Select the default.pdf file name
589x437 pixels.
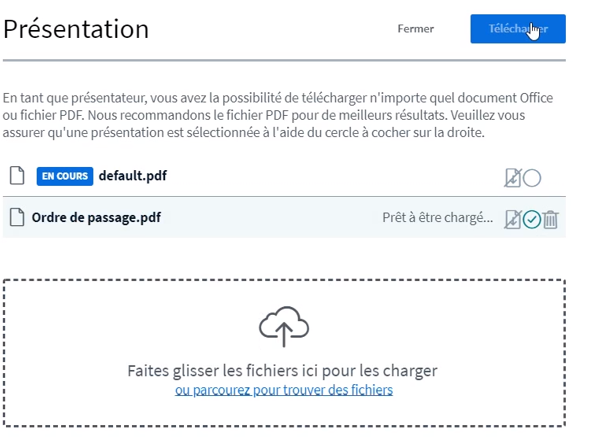[133, 175]
